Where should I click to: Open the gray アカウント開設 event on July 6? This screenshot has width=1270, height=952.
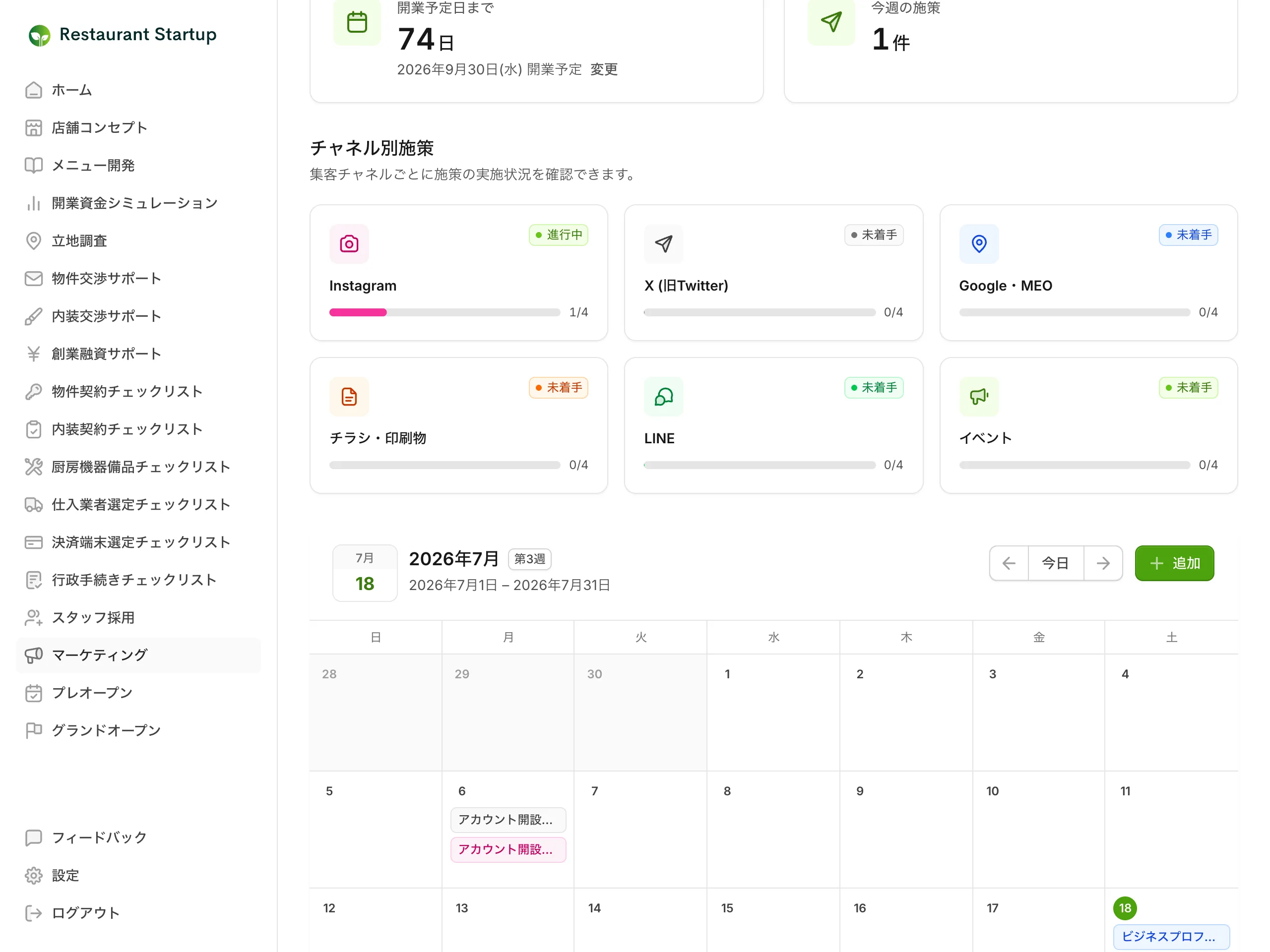(x=508, y=820)
